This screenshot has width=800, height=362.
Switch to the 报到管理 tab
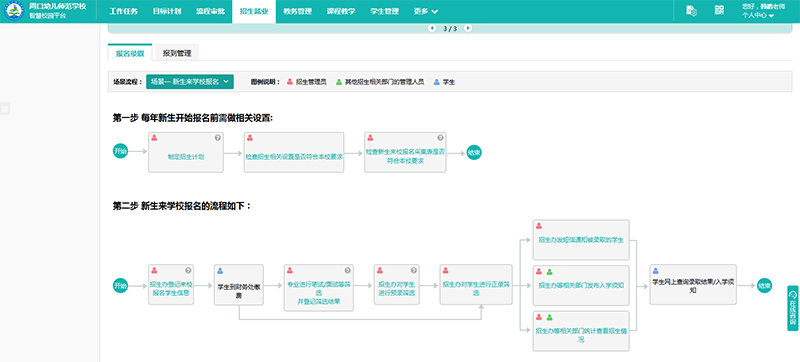pos(177,53)
